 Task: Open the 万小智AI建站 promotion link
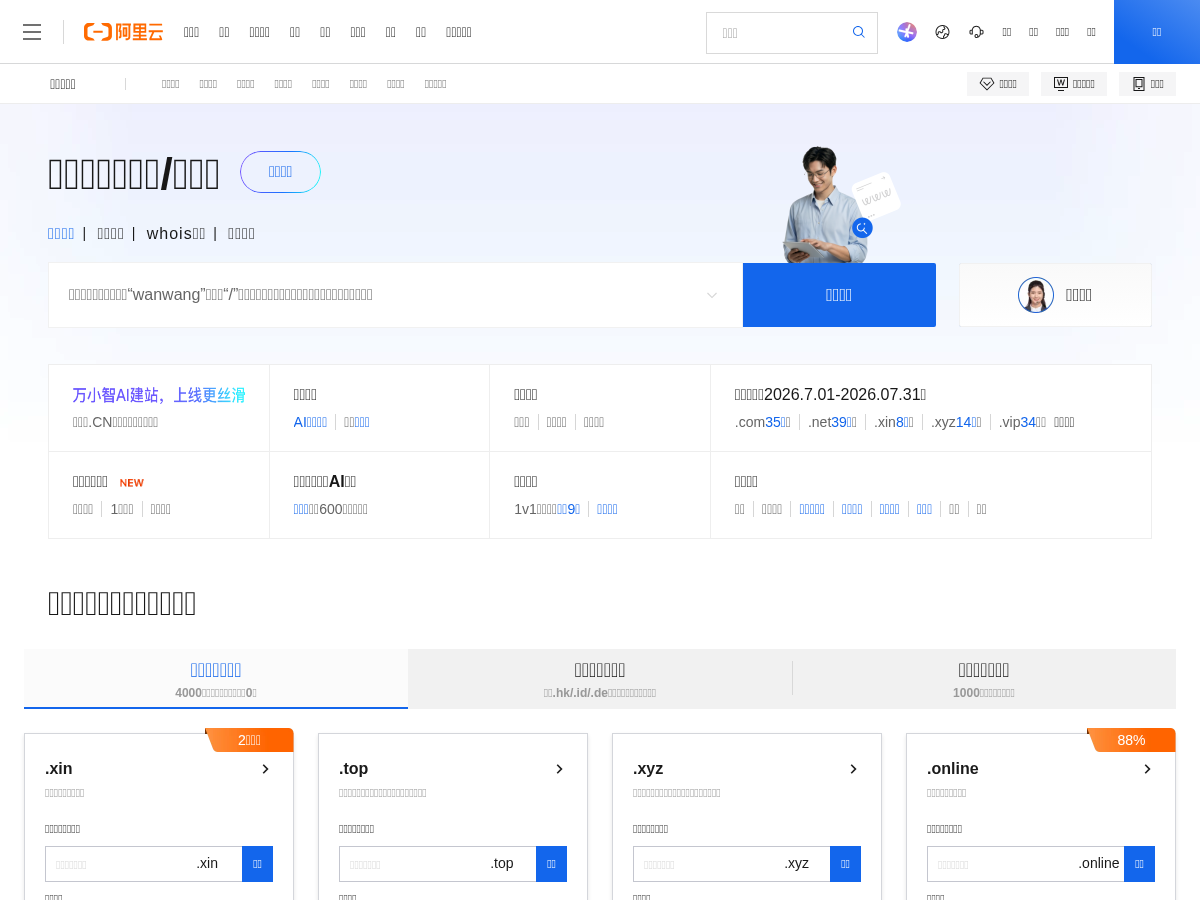(x=159, y=395)
